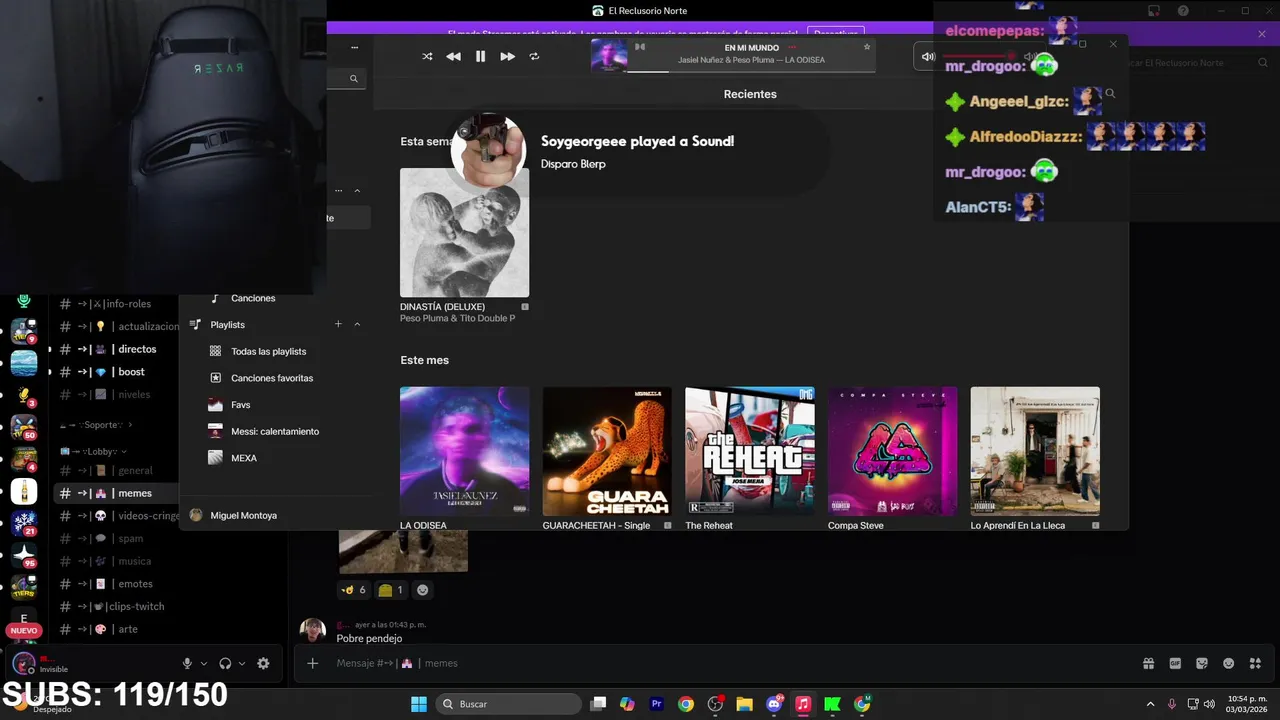The width and height of the screenshot is (1280, 720).
Task: Open the DINASTÍA (DELUXE) album cover
Action: tap(464, 232)
